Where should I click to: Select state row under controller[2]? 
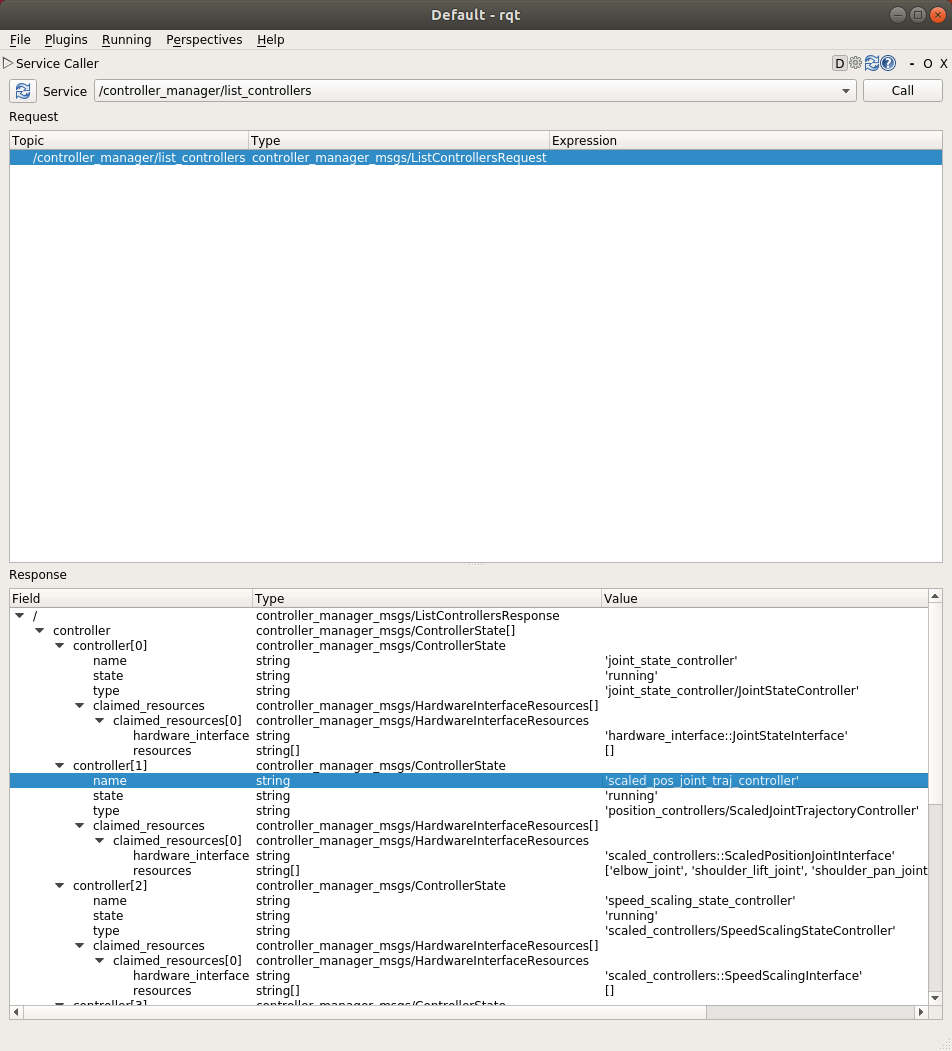point(469,916)
